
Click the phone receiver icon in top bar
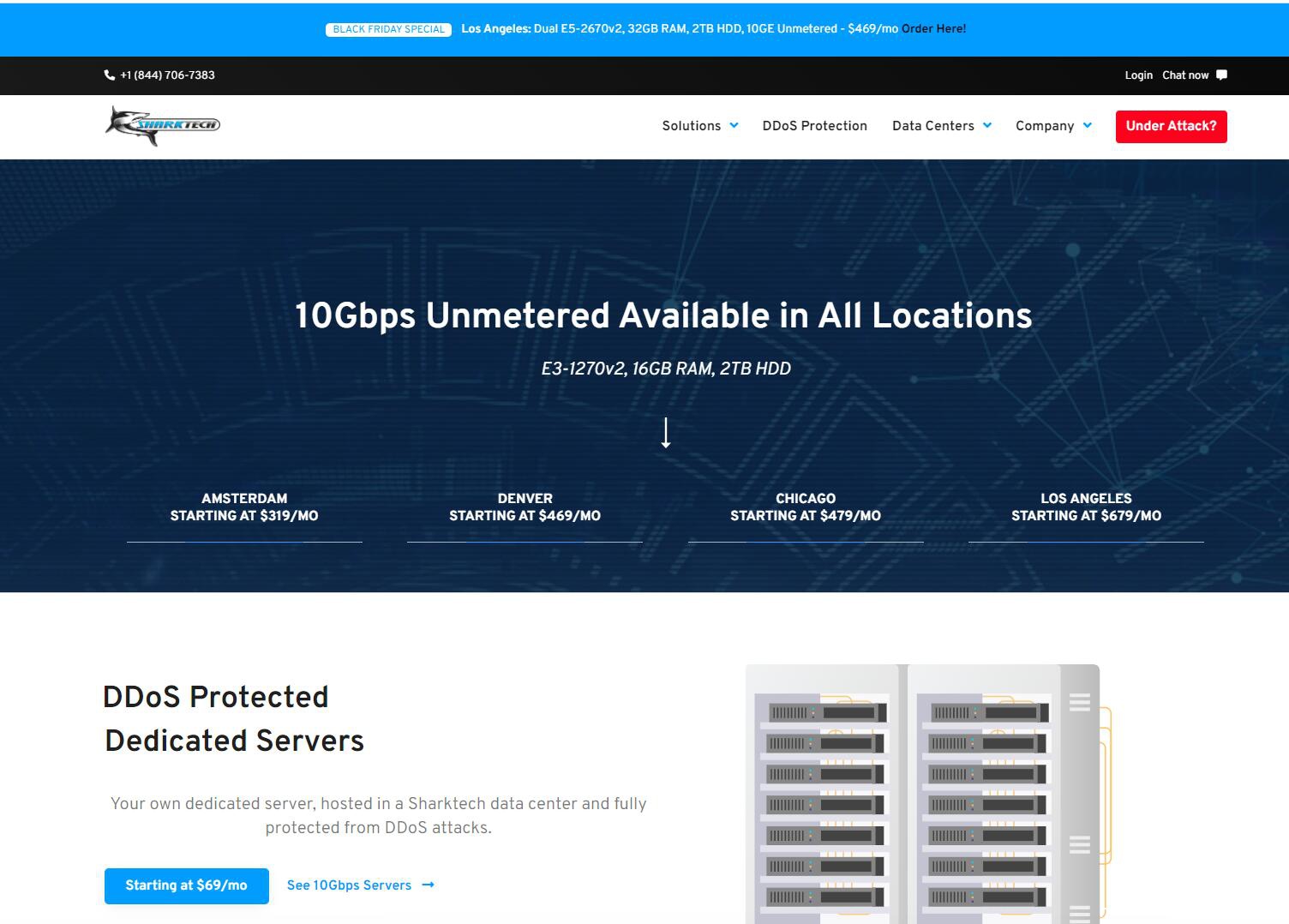click(x=108, y=75)
